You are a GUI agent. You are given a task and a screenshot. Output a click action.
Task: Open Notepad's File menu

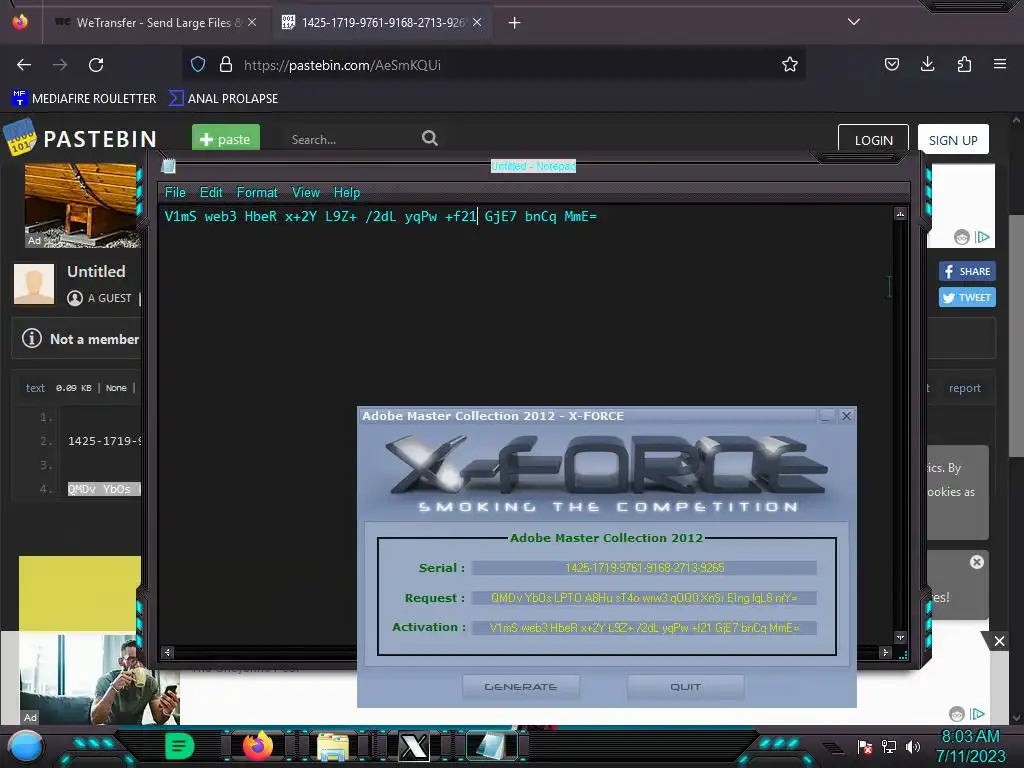pyautogui.click(x=175, y=193)
